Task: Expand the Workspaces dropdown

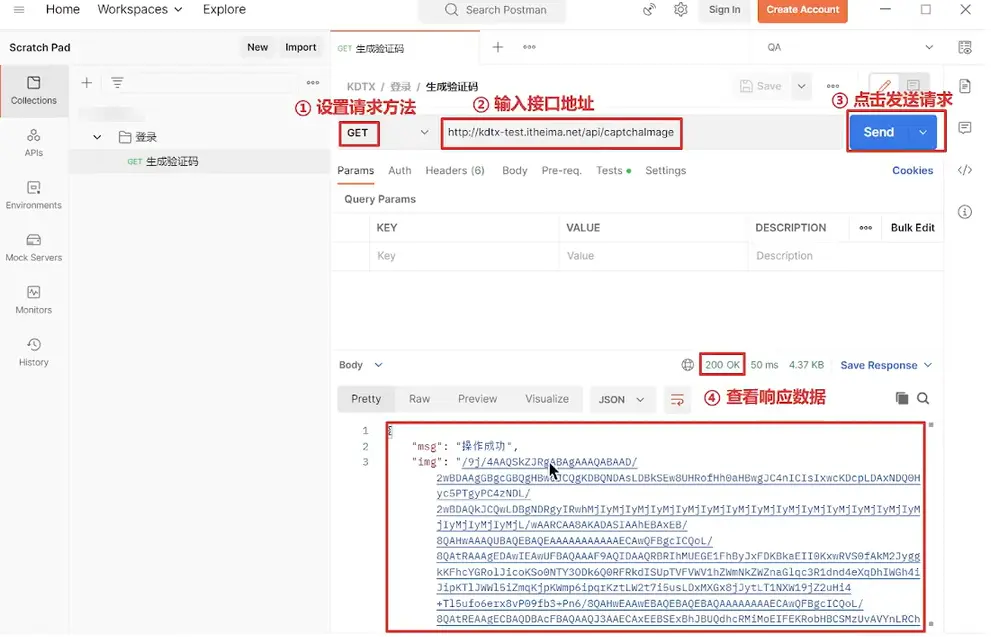Action: point(140,9)
